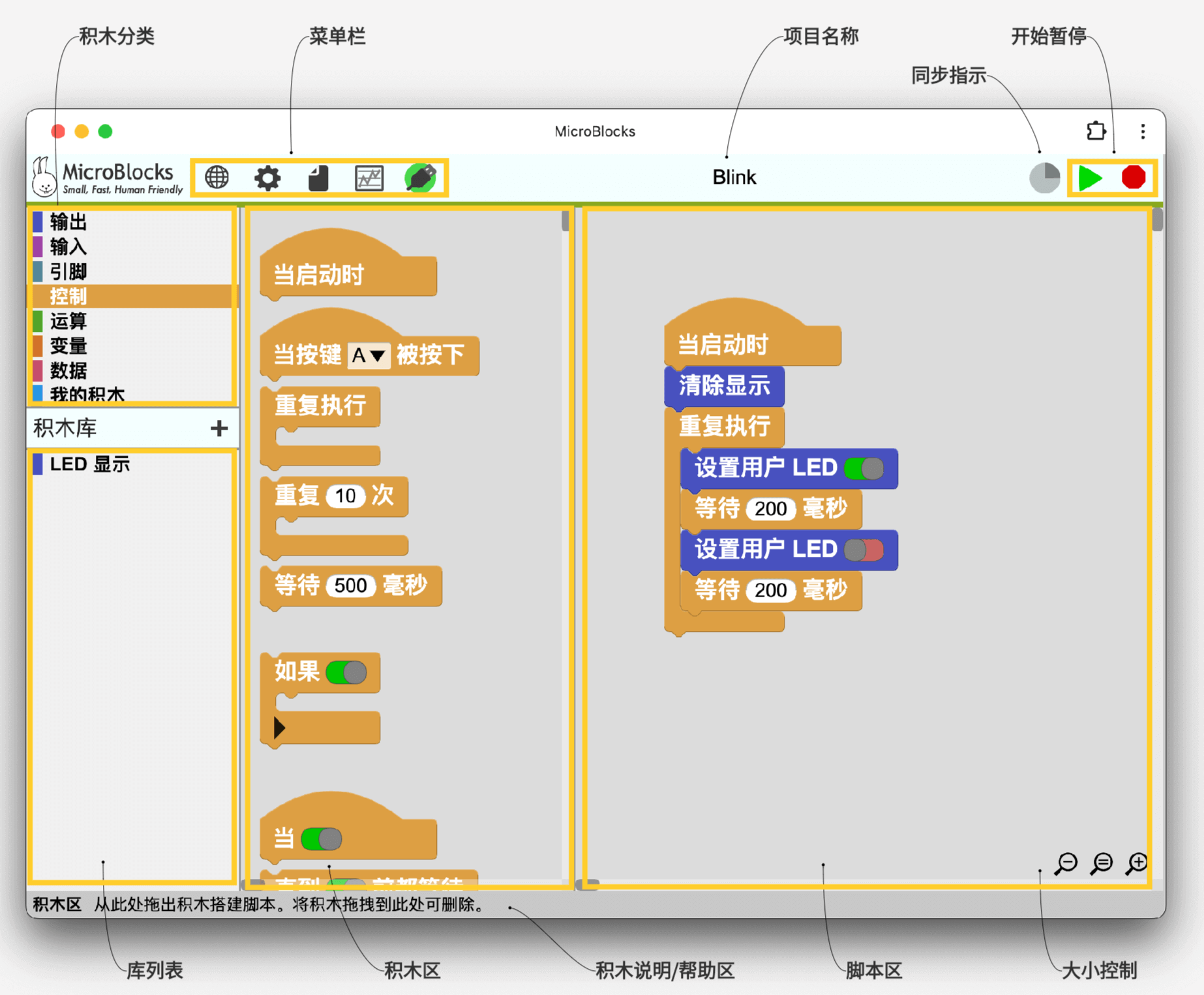Toggle the boolean in palette 当 block
Screen dimensions: 1204x995
click(x=321, y=839)
